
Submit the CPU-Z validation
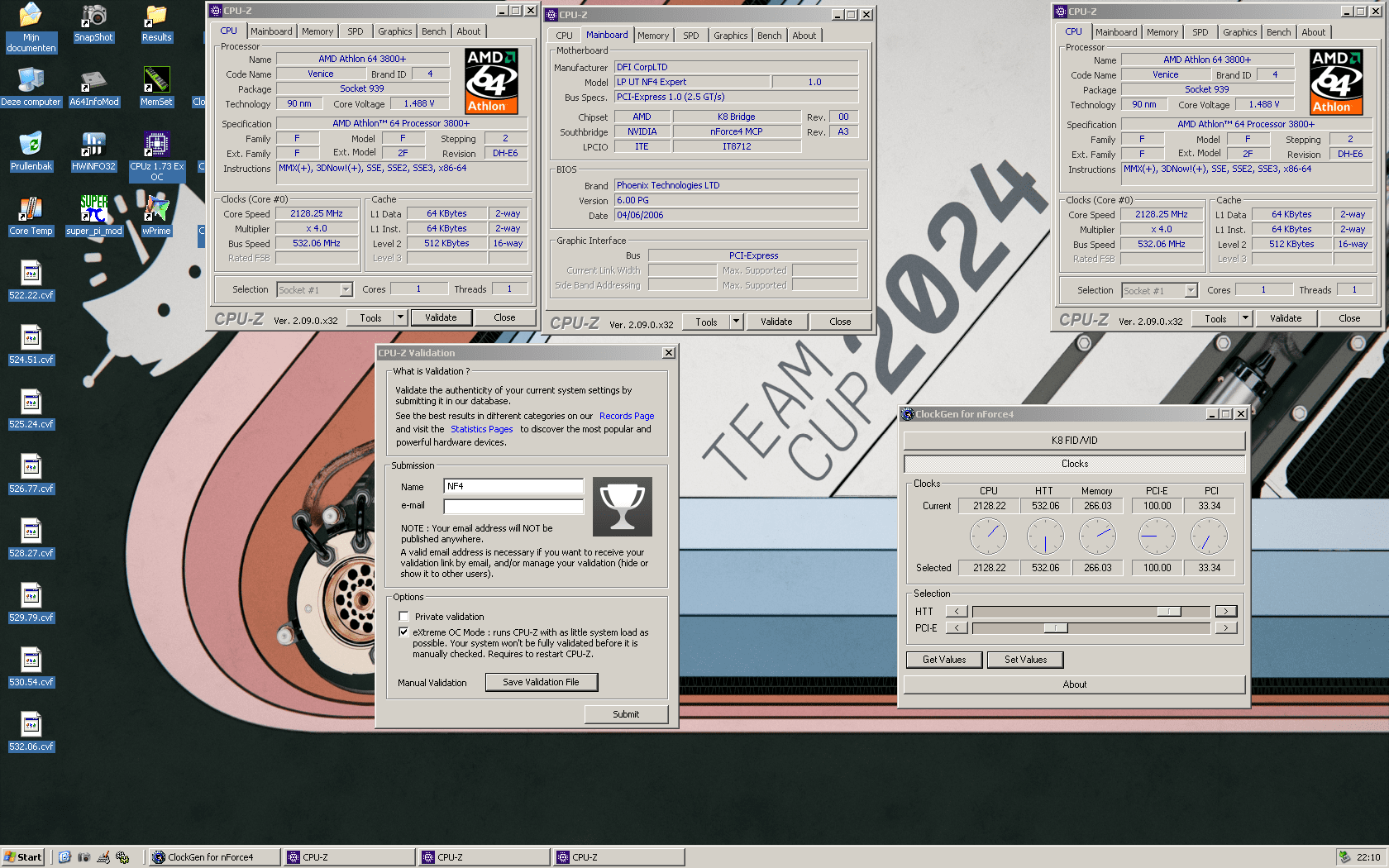626,714
